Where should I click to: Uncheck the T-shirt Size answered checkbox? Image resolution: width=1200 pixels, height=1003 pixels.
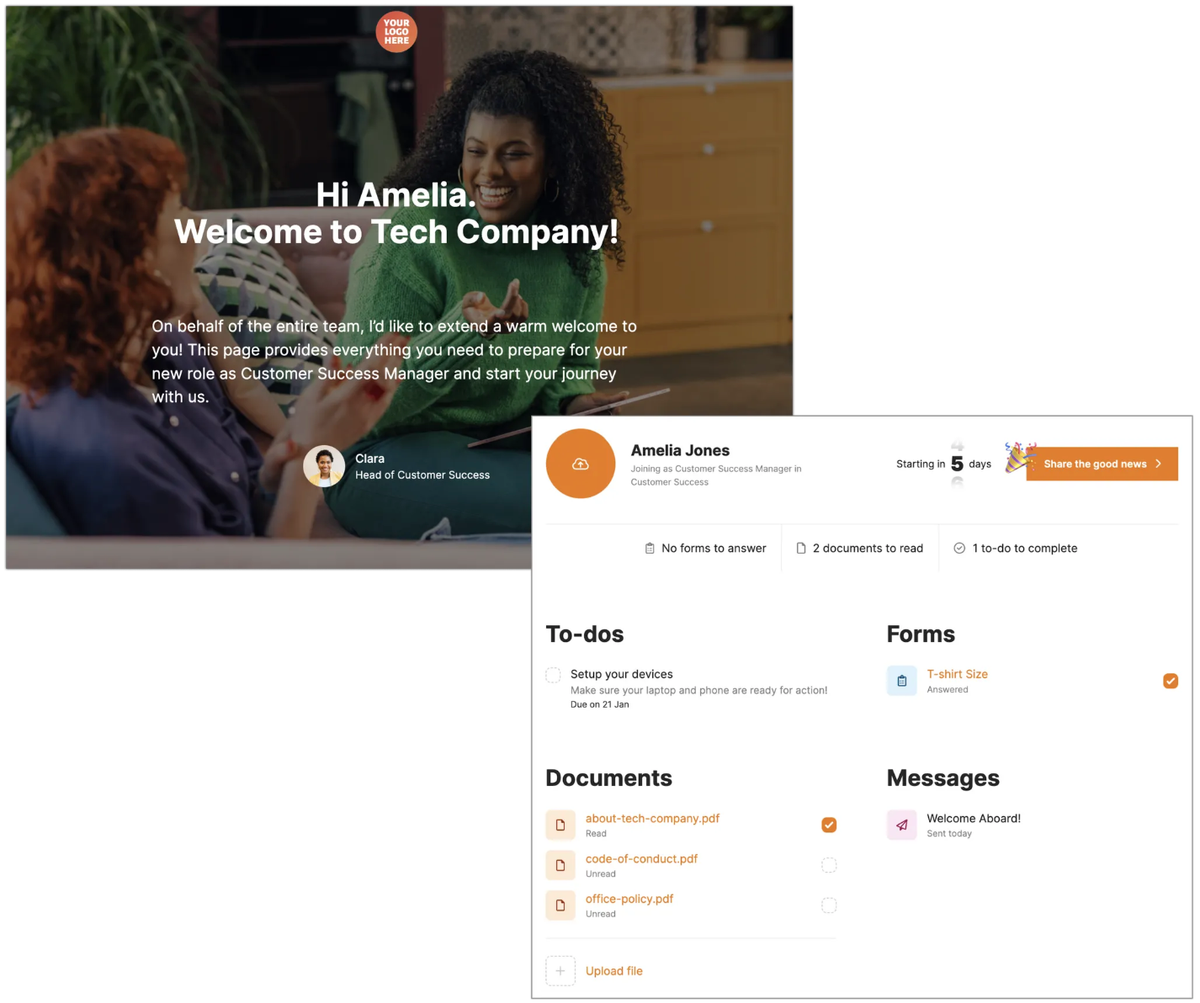click(x=1171, y=681)
